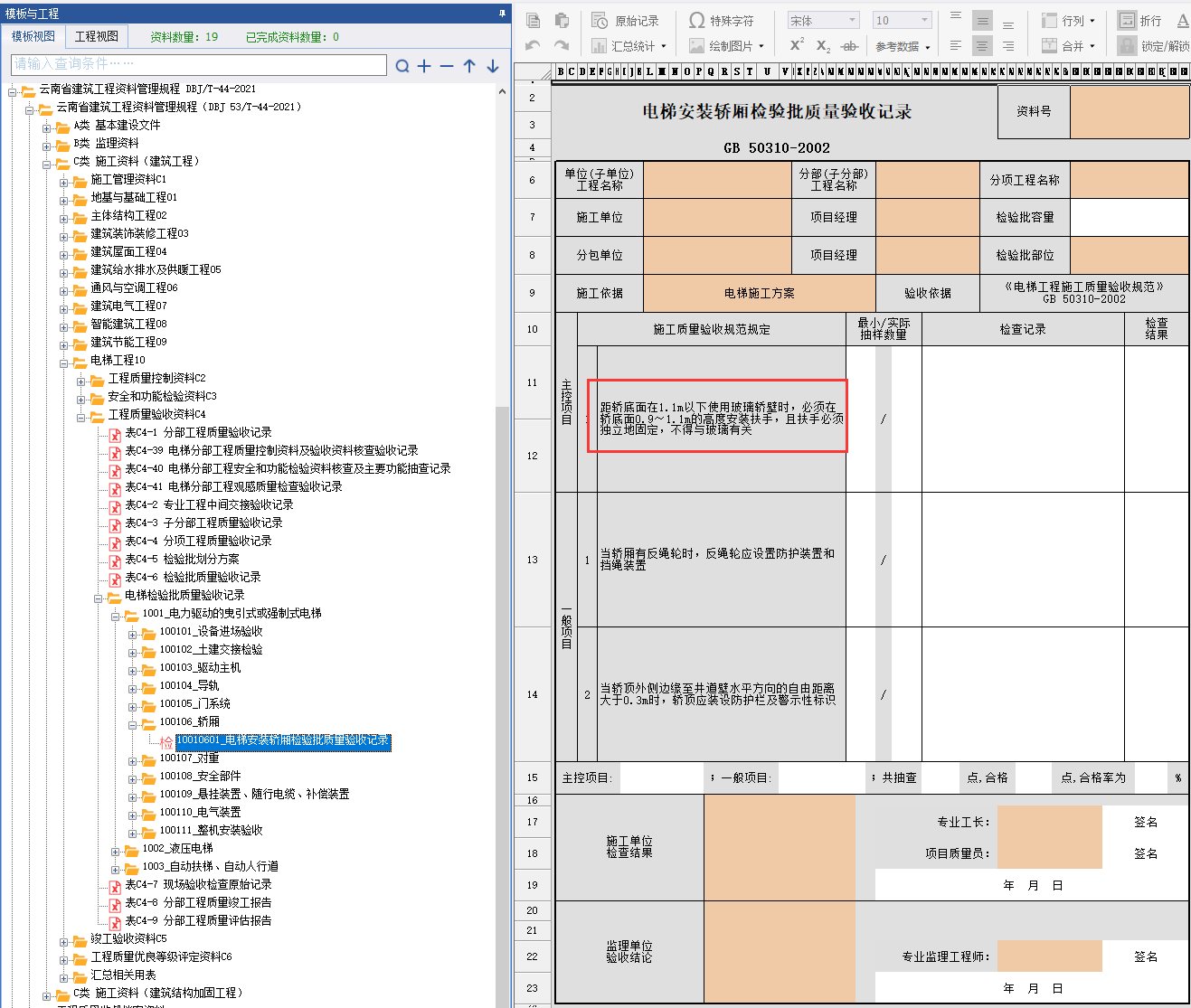Open 表C4-5 检验批划分方案
1191x1008 pixels.
point(182,559)
